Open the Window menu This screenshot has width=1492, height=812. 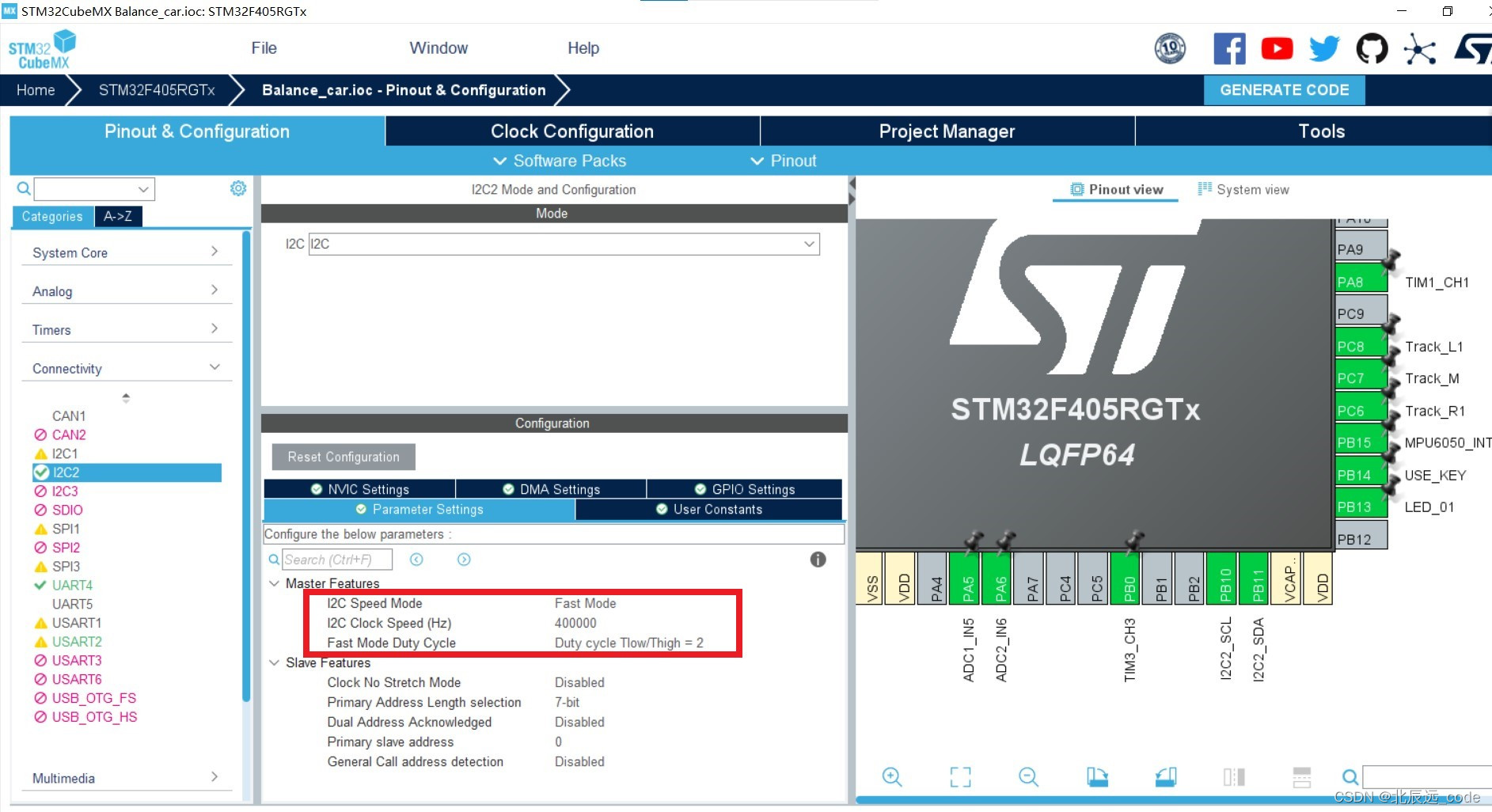point(438,48)
